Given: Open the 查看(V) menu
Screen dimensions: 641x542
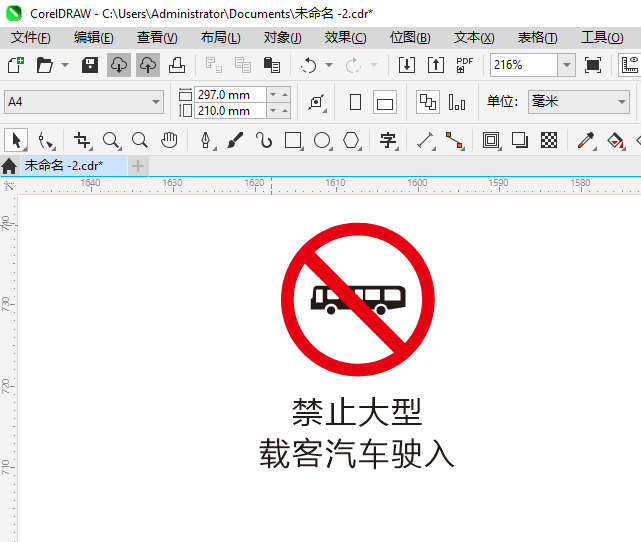Looking at the screenshot, I should pos(157,38).
